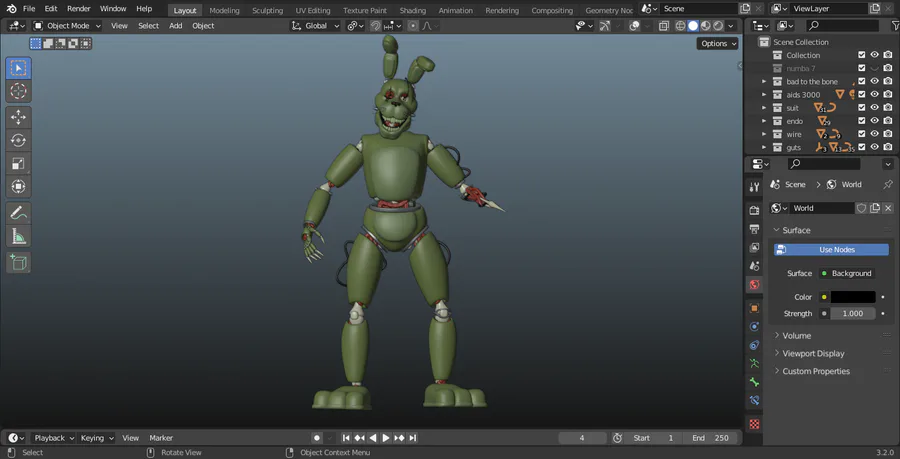Screen dimensions: 900x459
Task: Hide the wire collection in viewport
Action: (875, 134)
